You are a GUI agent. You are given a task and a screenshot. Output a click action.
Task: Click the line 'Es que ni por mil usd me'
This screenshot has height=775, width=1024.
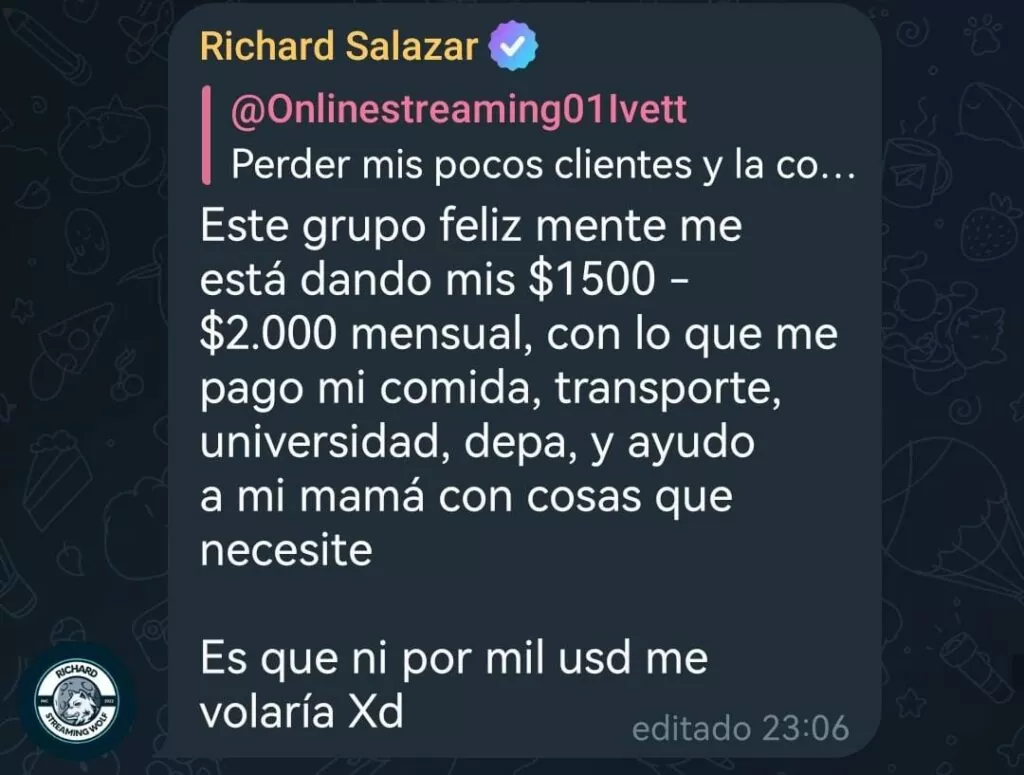tap(454, 657)
